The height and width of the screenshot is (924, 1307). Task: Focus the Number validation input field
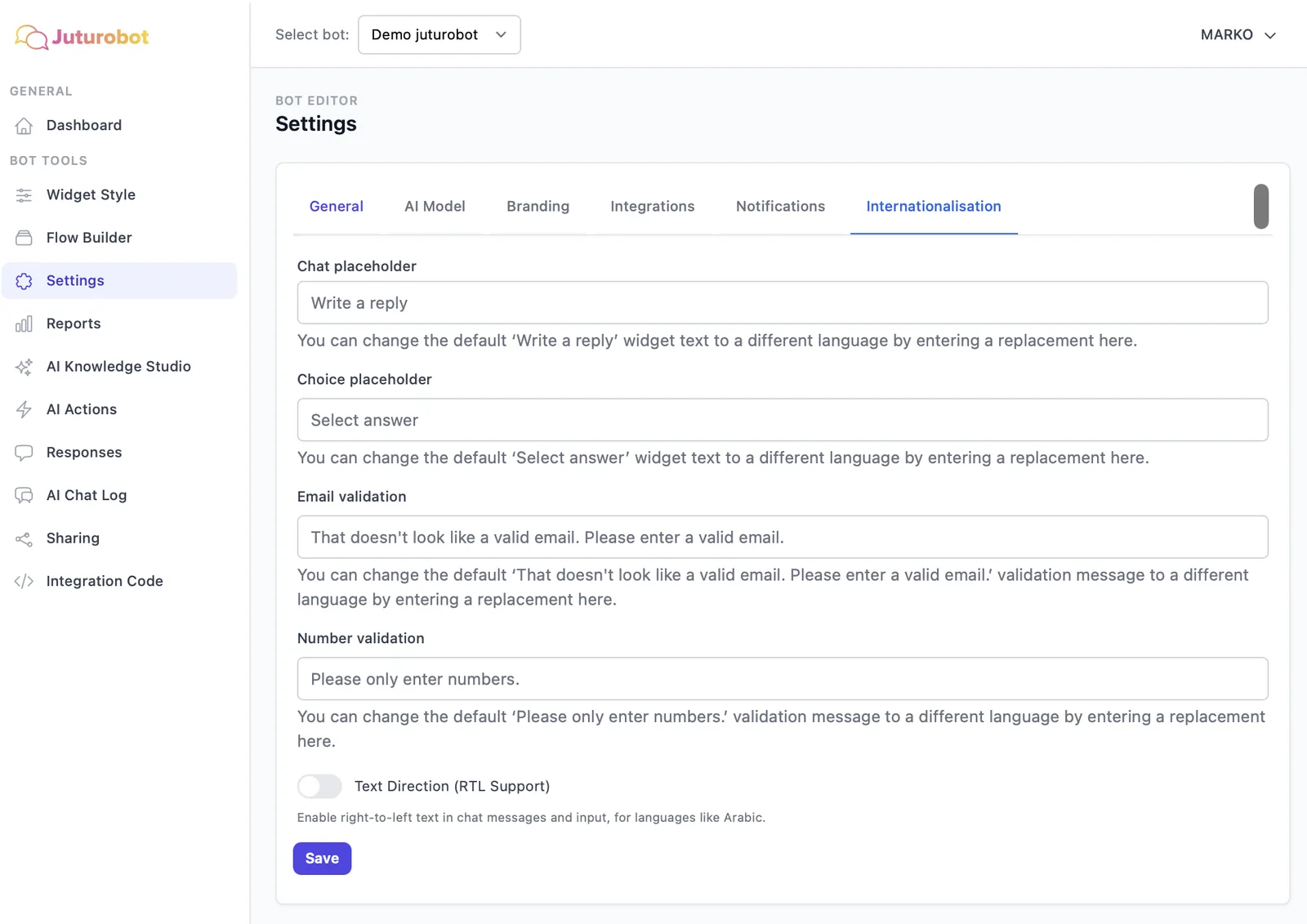[783, 679]
